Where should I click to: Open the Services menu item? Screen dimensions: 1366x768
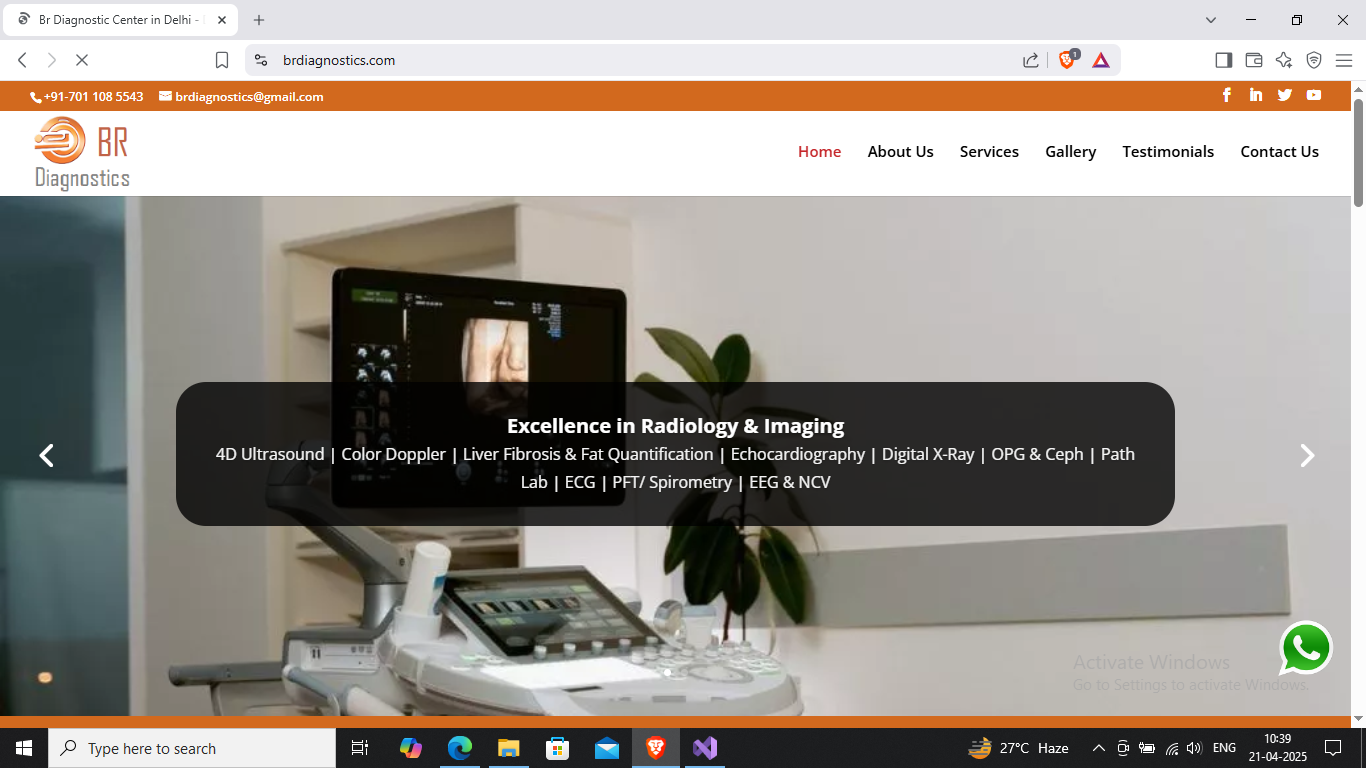pos(989,152)
